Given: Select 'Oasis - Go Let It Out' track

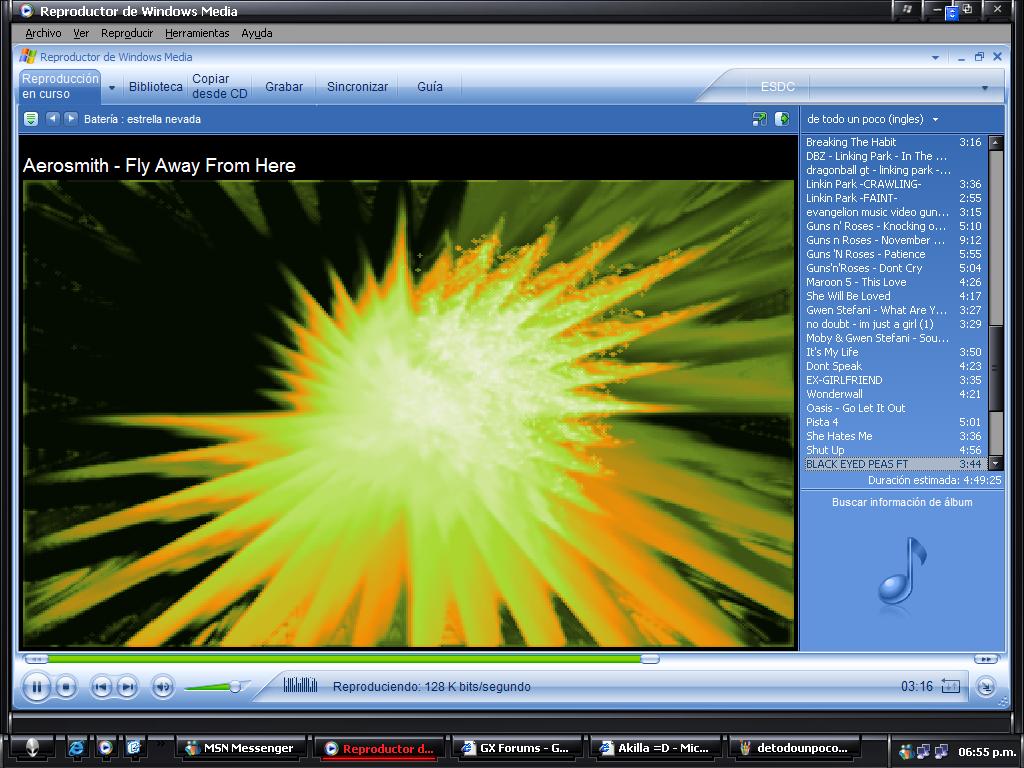Looking at the screenshot, I should (893, 408).
